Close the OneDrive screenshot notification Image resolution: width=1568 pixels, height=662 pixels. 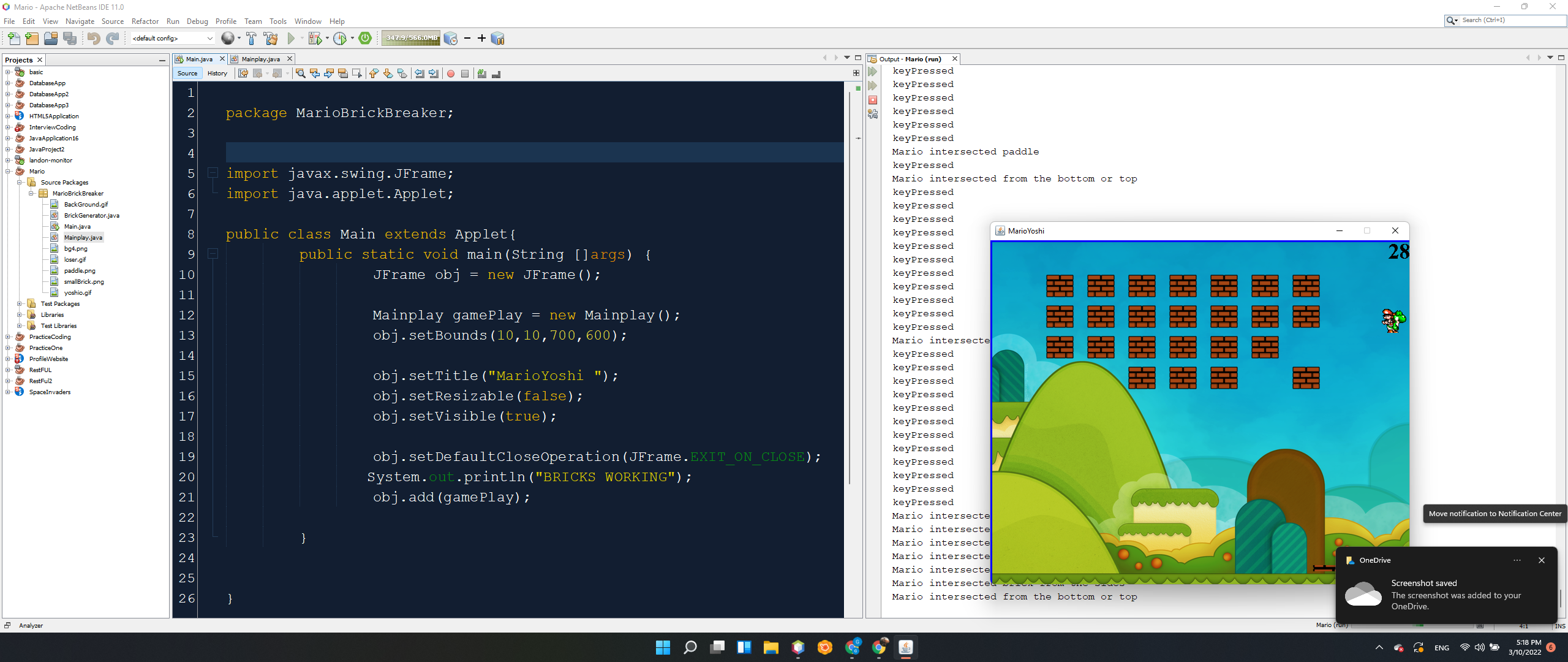[1542, 560]
